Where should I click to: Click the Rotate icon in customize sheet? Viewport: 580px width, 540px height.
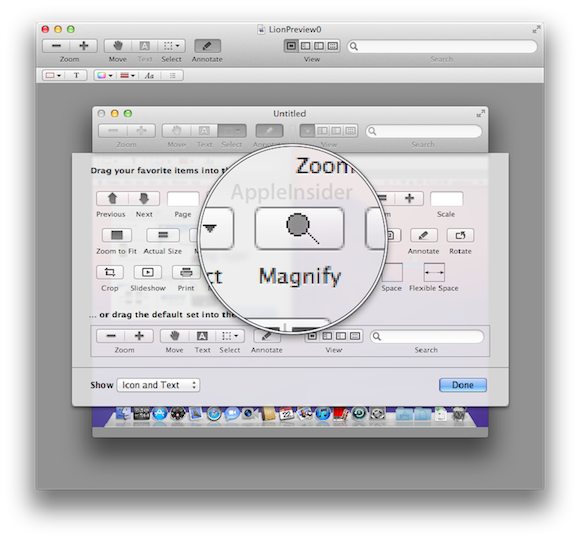pyautogui.click(x=460, y=235)
